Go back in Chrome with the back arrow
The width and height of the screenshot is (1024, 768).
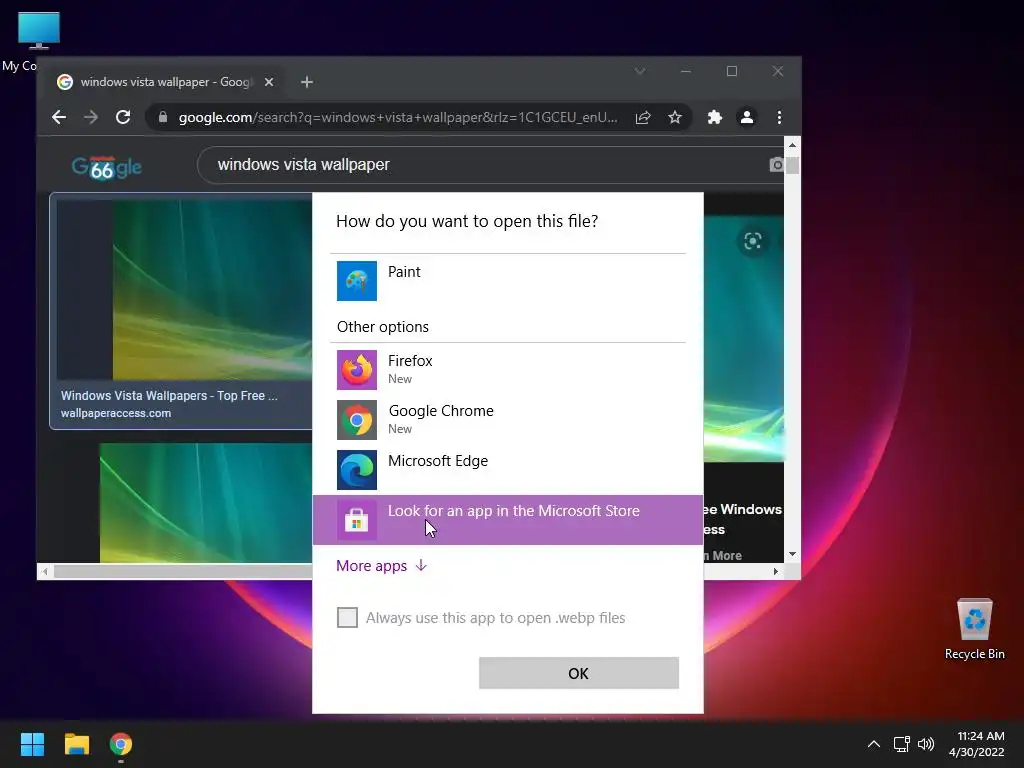59,117
